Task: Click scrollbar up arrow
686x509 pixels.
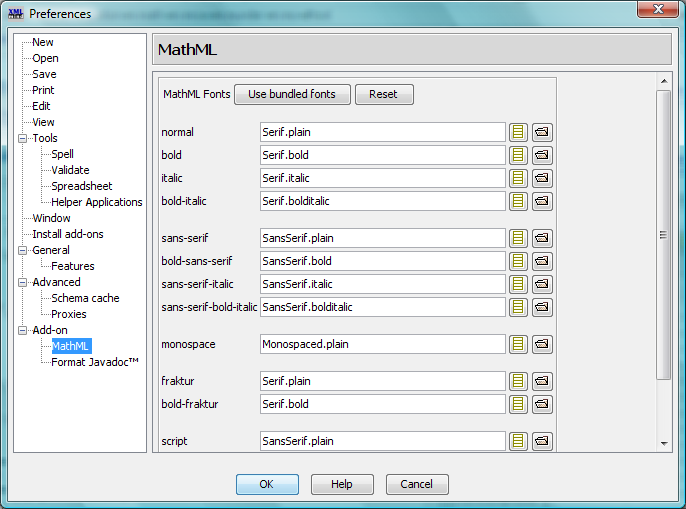Action: pos(664,81)
